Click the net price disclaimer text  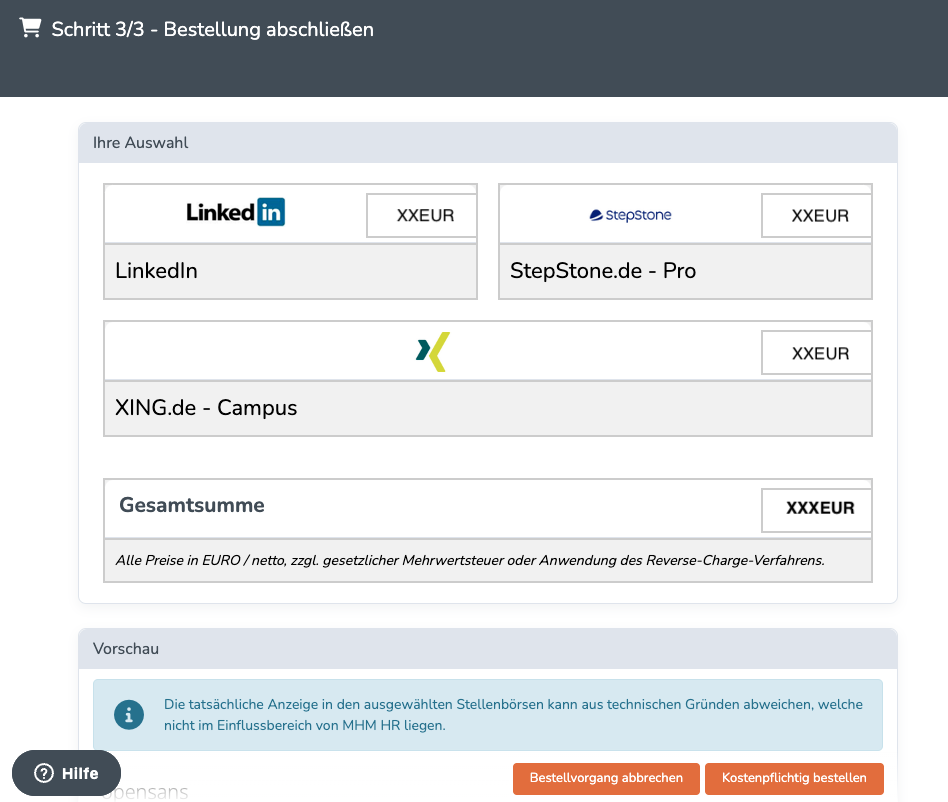click(x=470, y=560)
